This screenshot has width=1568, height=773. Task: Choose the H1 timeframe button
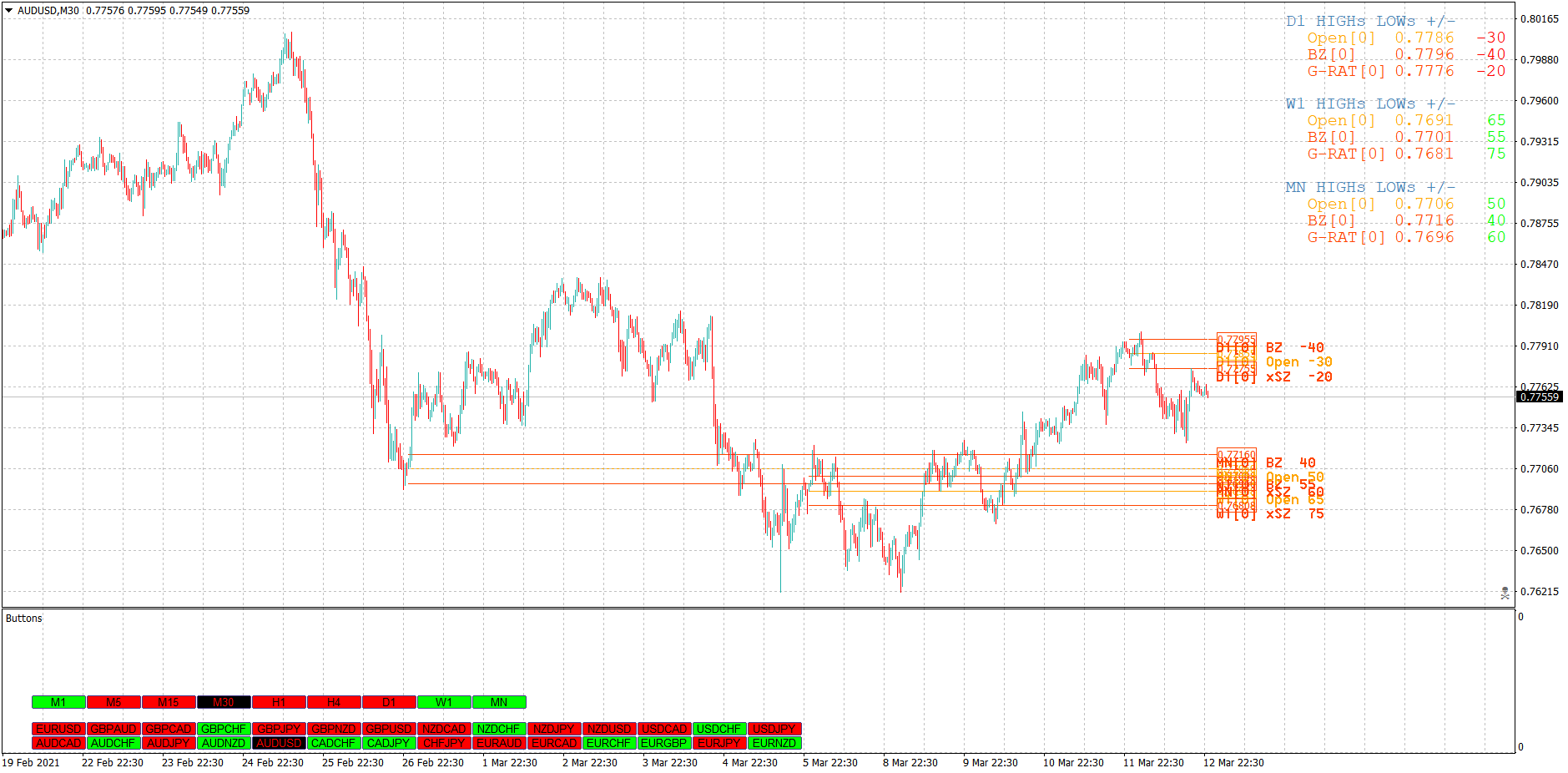(279, 702)
